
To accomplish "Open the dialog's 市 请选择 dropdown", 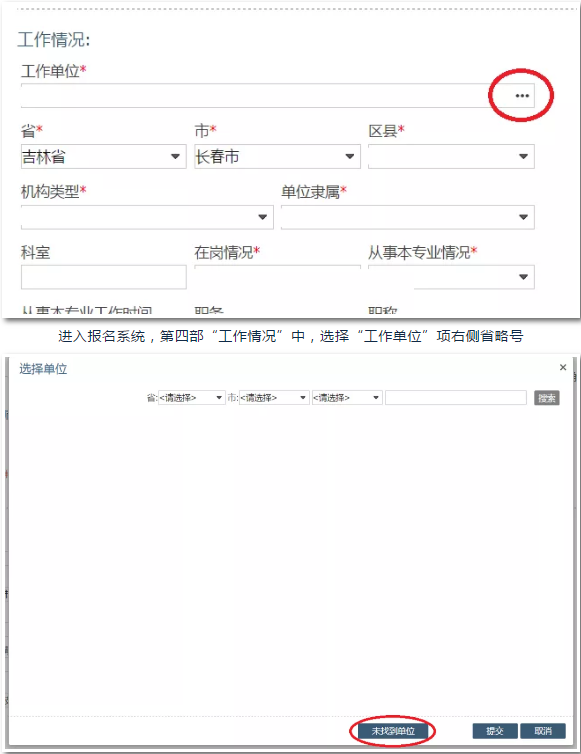I will 274,398.
